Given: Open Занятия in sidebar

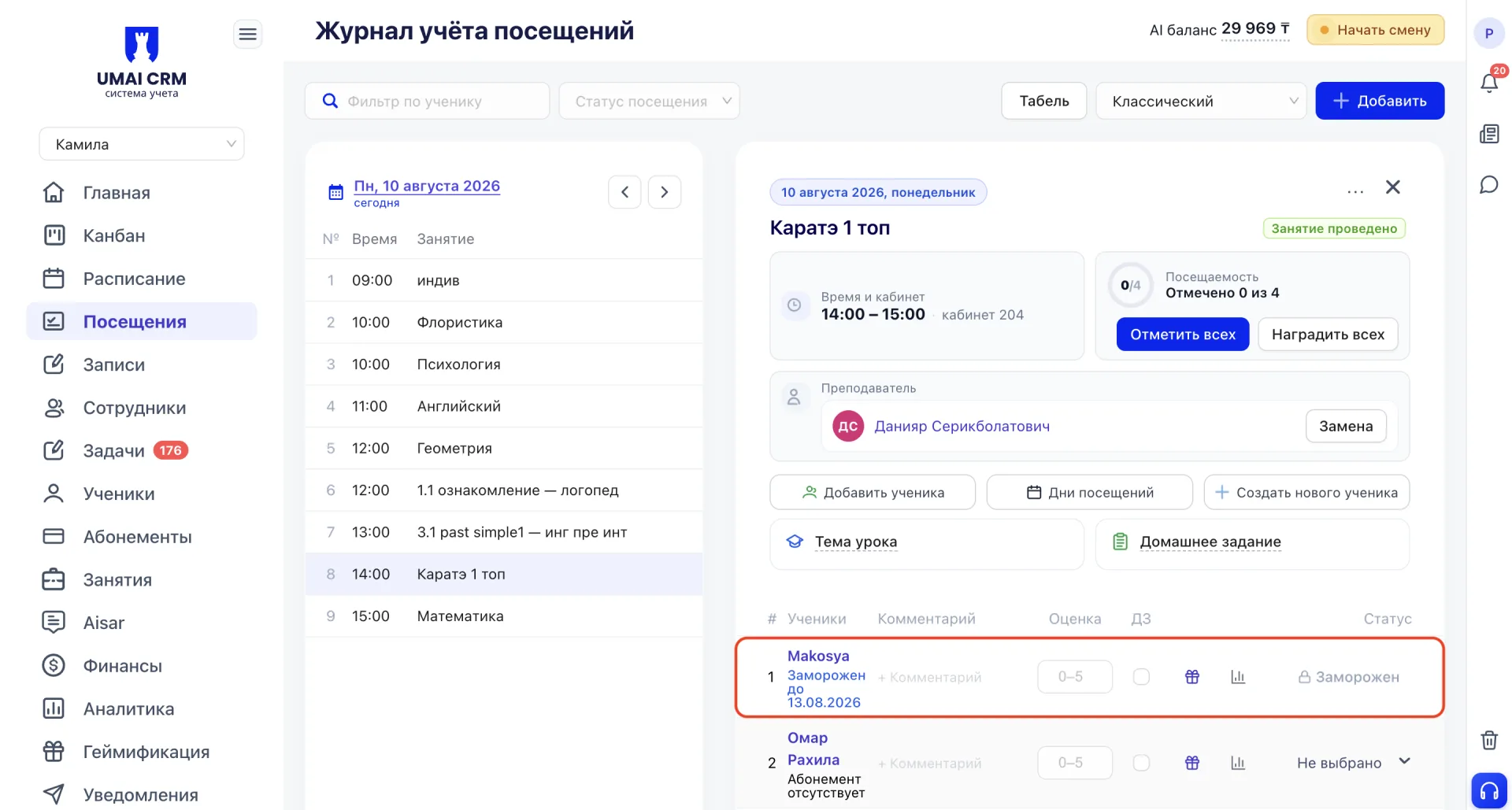Looking at the screenshot, I should (x=142, y=579).
